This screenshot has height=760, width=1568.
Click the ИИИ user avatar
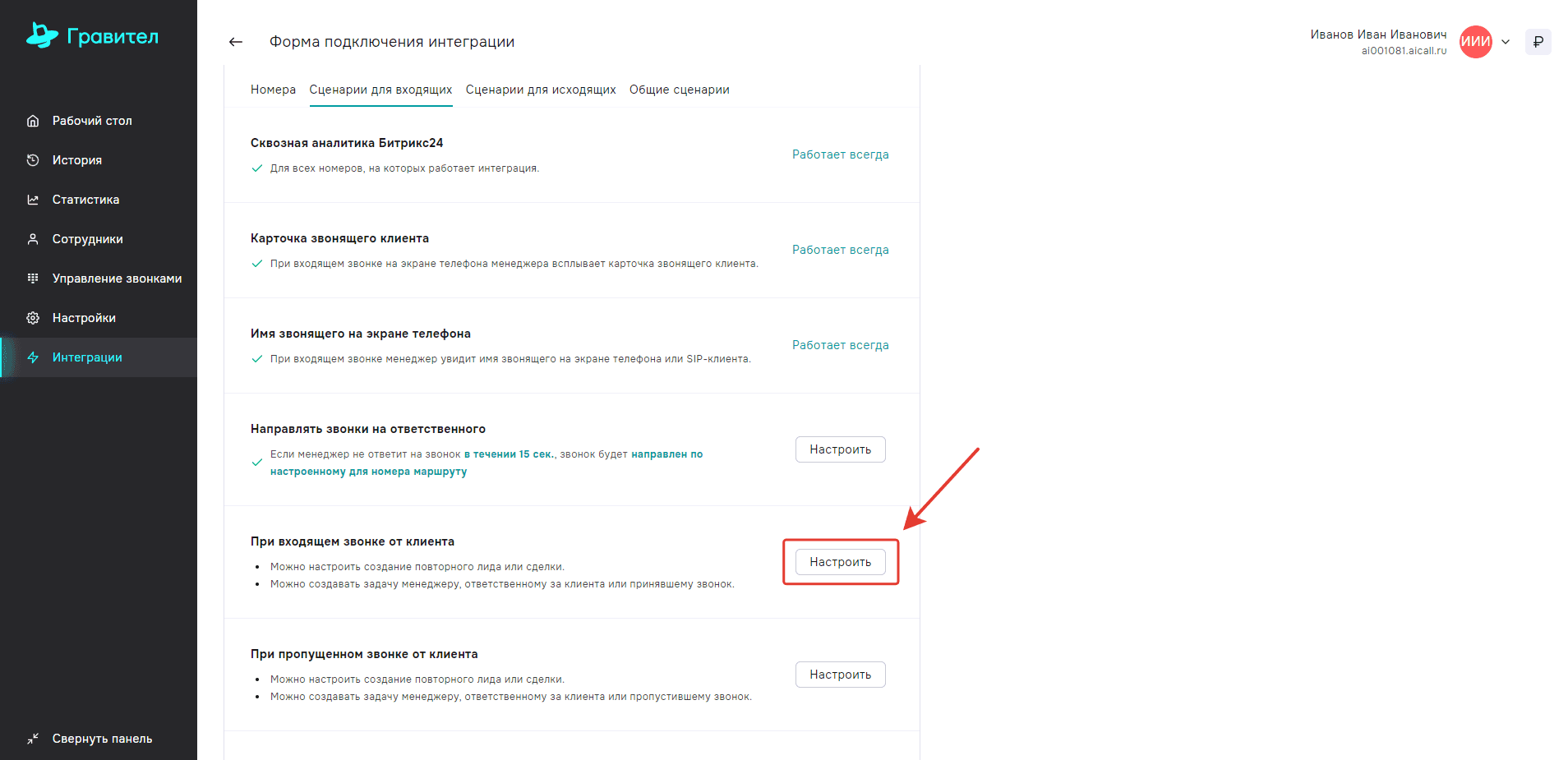pyautogui.click(x=1475, y=42)
